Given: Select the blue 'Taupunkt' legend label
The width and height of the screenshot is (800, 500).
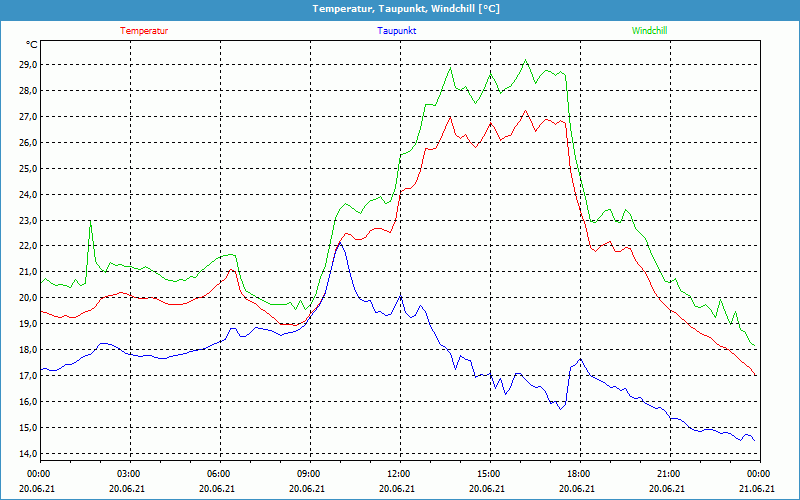Looking at the screenshot, I should pos(396,31).
